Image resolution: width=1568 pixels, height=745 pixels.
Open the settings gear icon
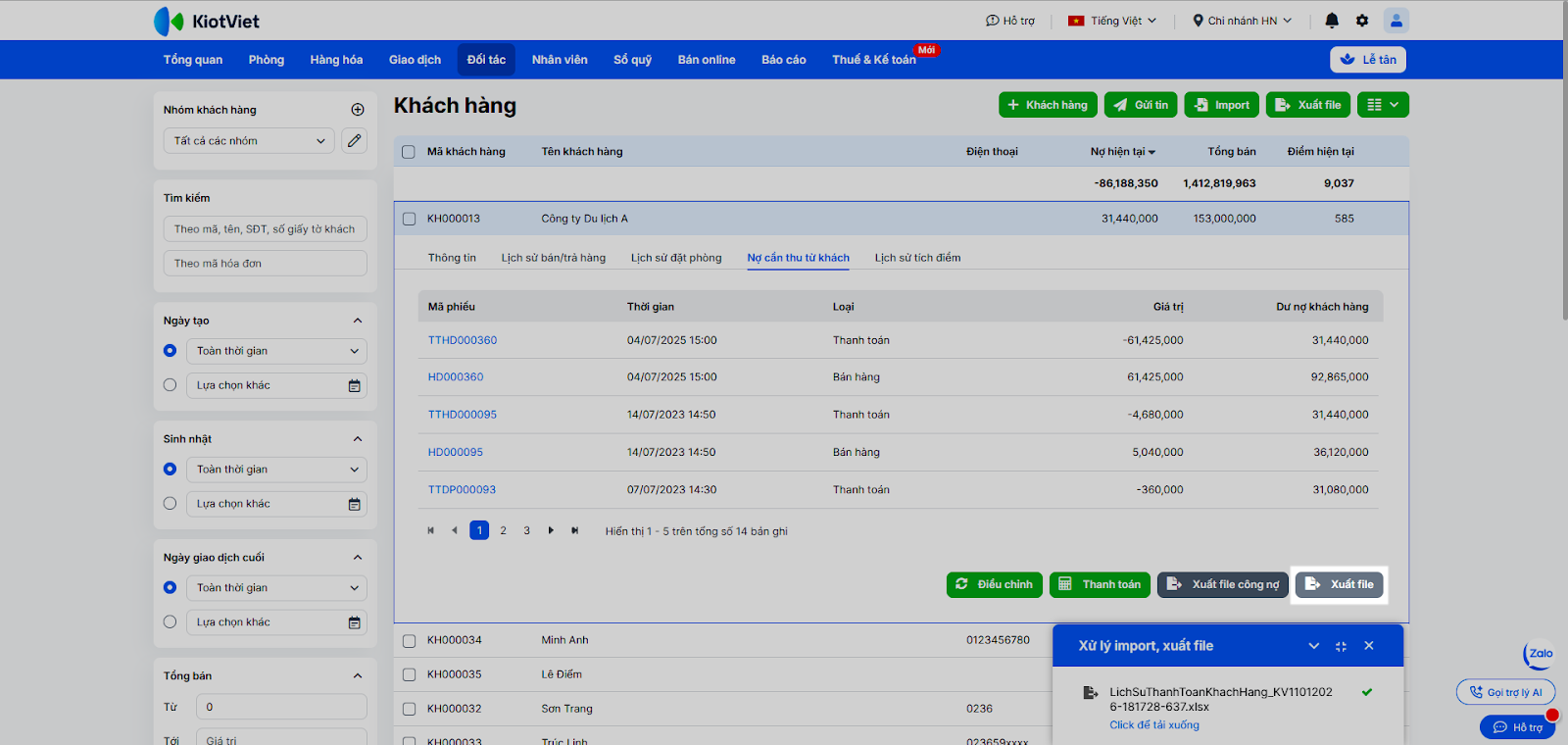pos(1362,21)
